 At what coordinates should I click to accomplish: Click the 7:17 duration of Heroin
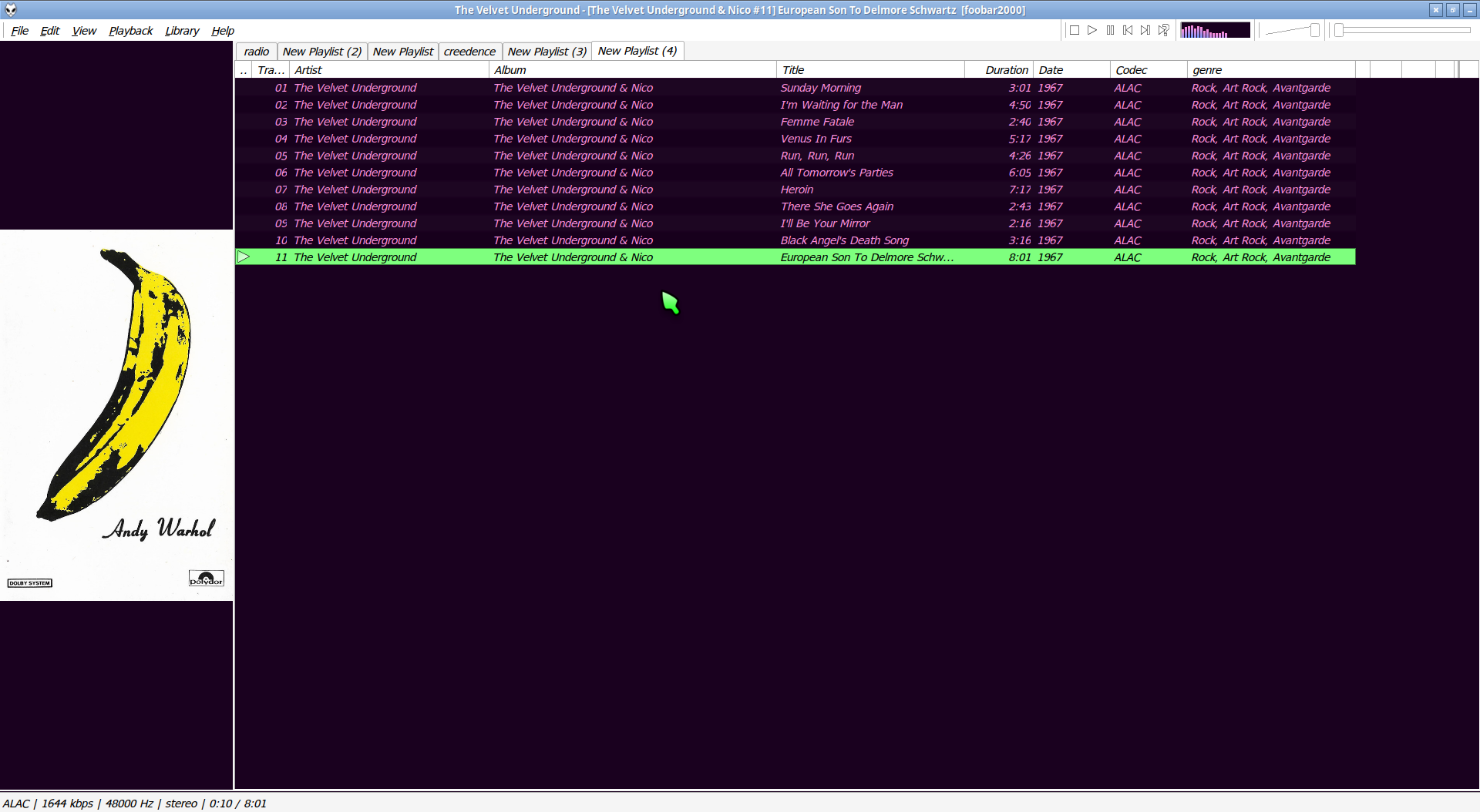point(1019,190)
